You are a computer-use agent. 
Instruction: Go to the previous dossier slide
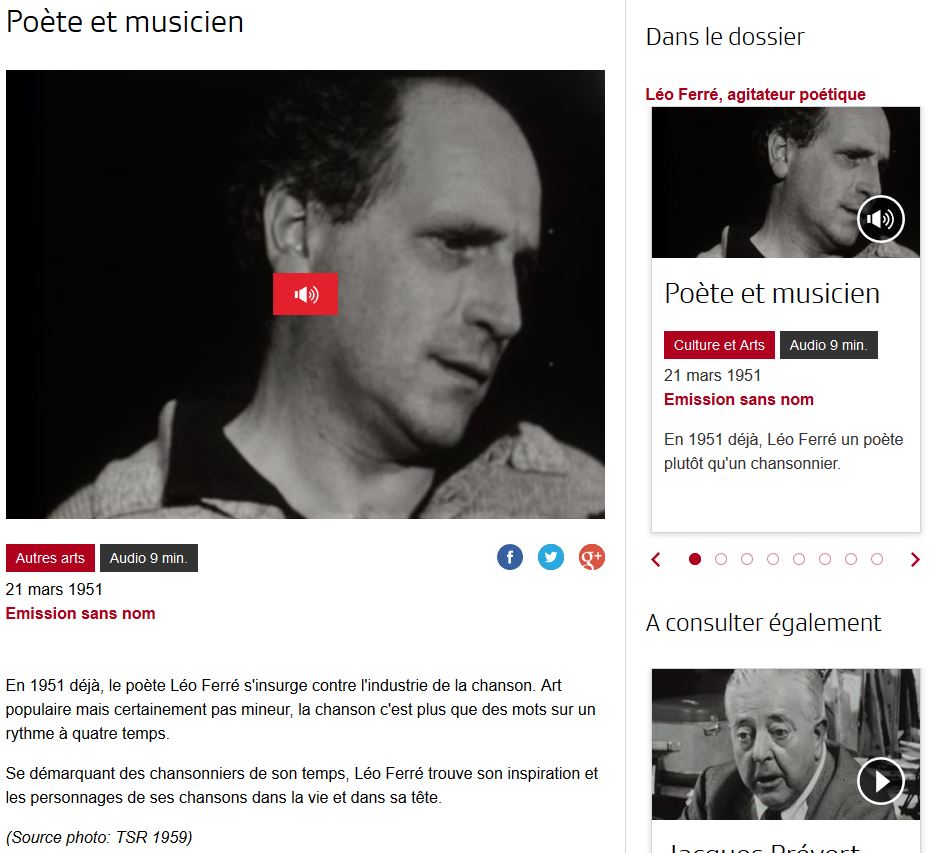click(x=656, y=559)
